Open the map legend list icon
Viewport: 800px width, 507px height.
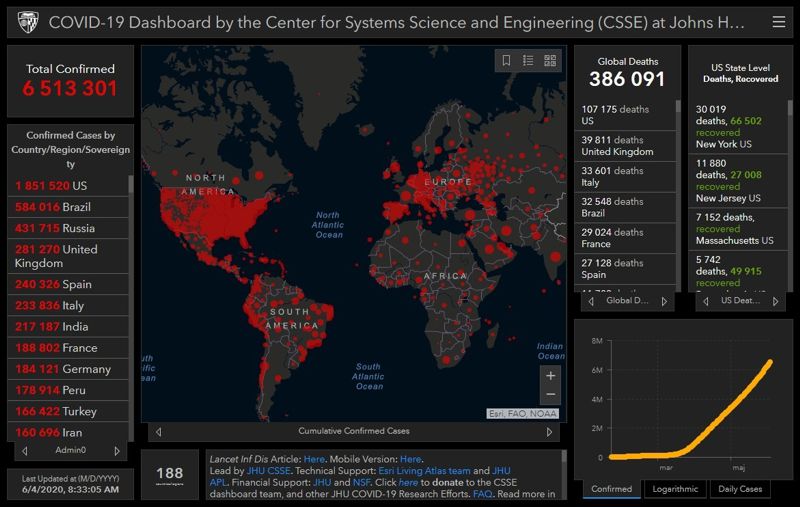[528, 61]
